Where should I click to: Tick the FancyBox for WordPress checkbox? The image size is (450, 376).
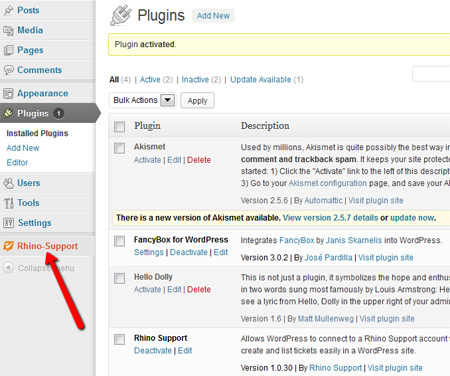tap(119, 241)
